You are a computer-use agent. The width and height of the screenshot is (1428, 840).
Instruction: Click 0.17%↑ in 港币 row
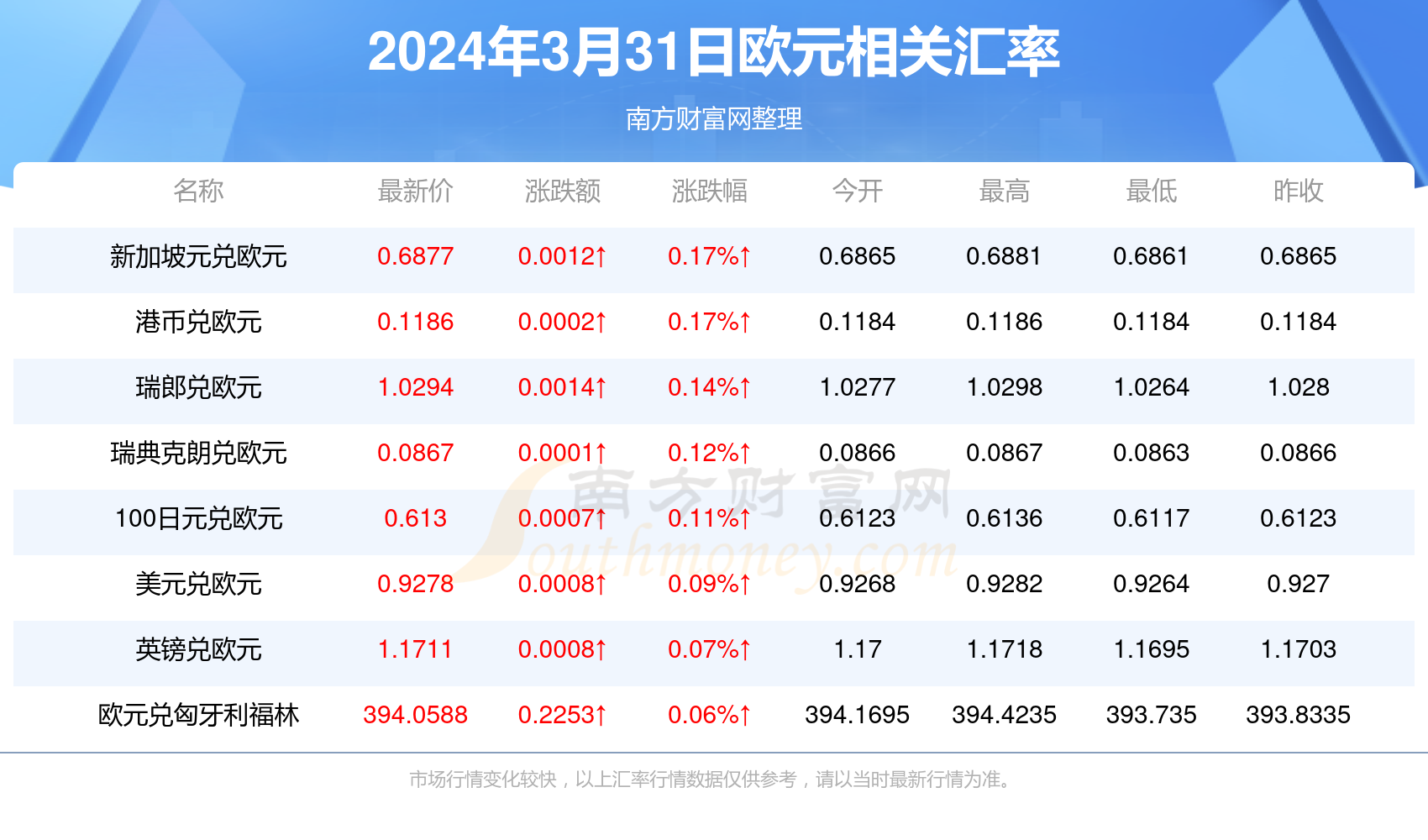[709, 322]
